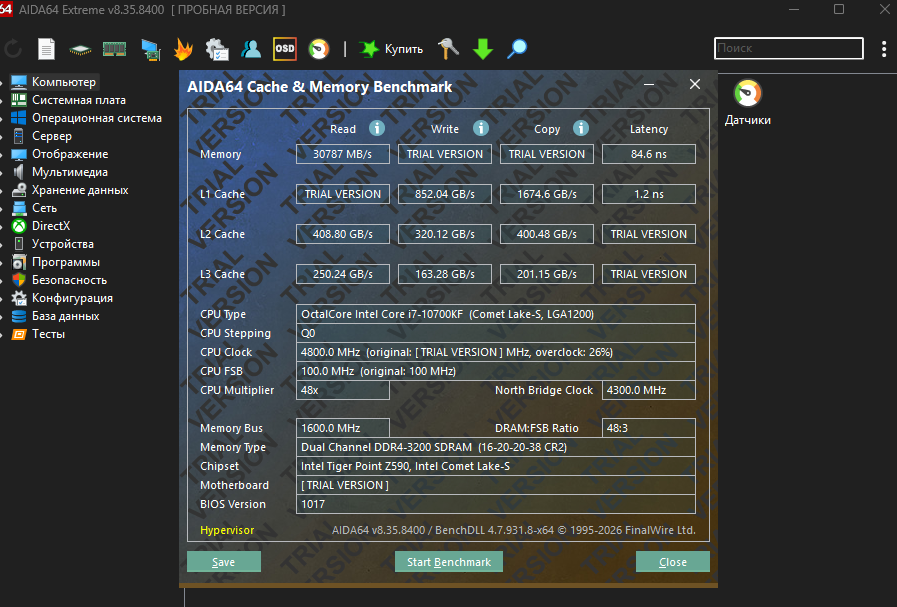Click the green download arrow icon
Screen dimensions: 897x607
tap(483, 49)
